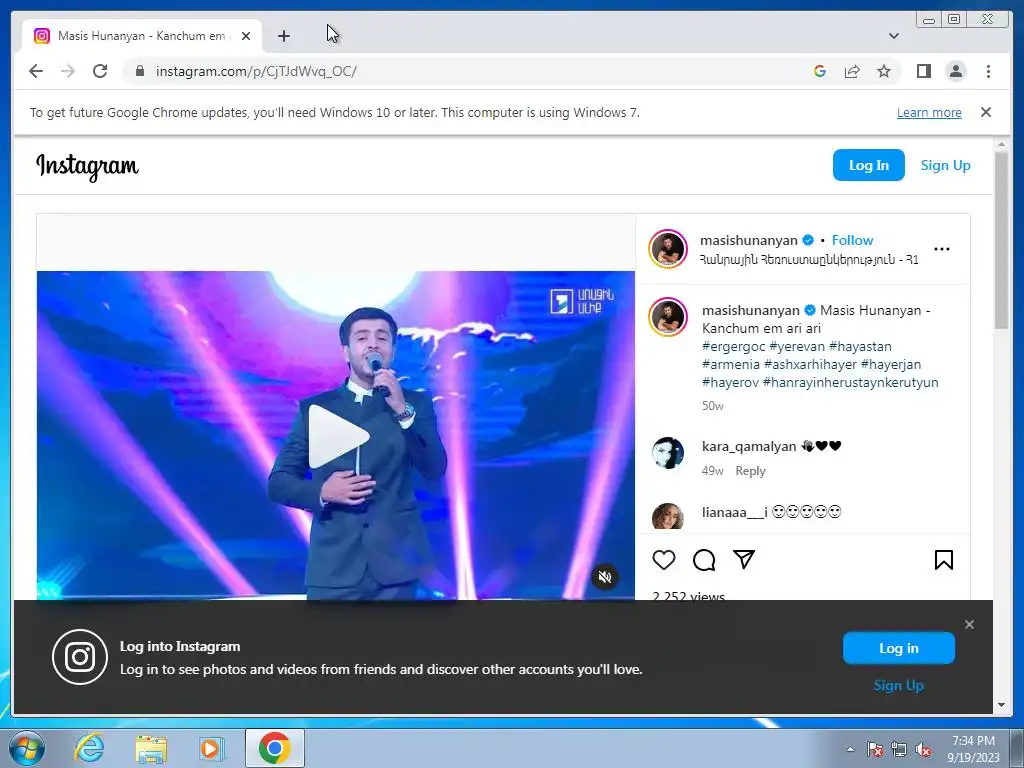Open the Google search icon in address bar
1024x768 pixels.
click(x=820, y=71)
